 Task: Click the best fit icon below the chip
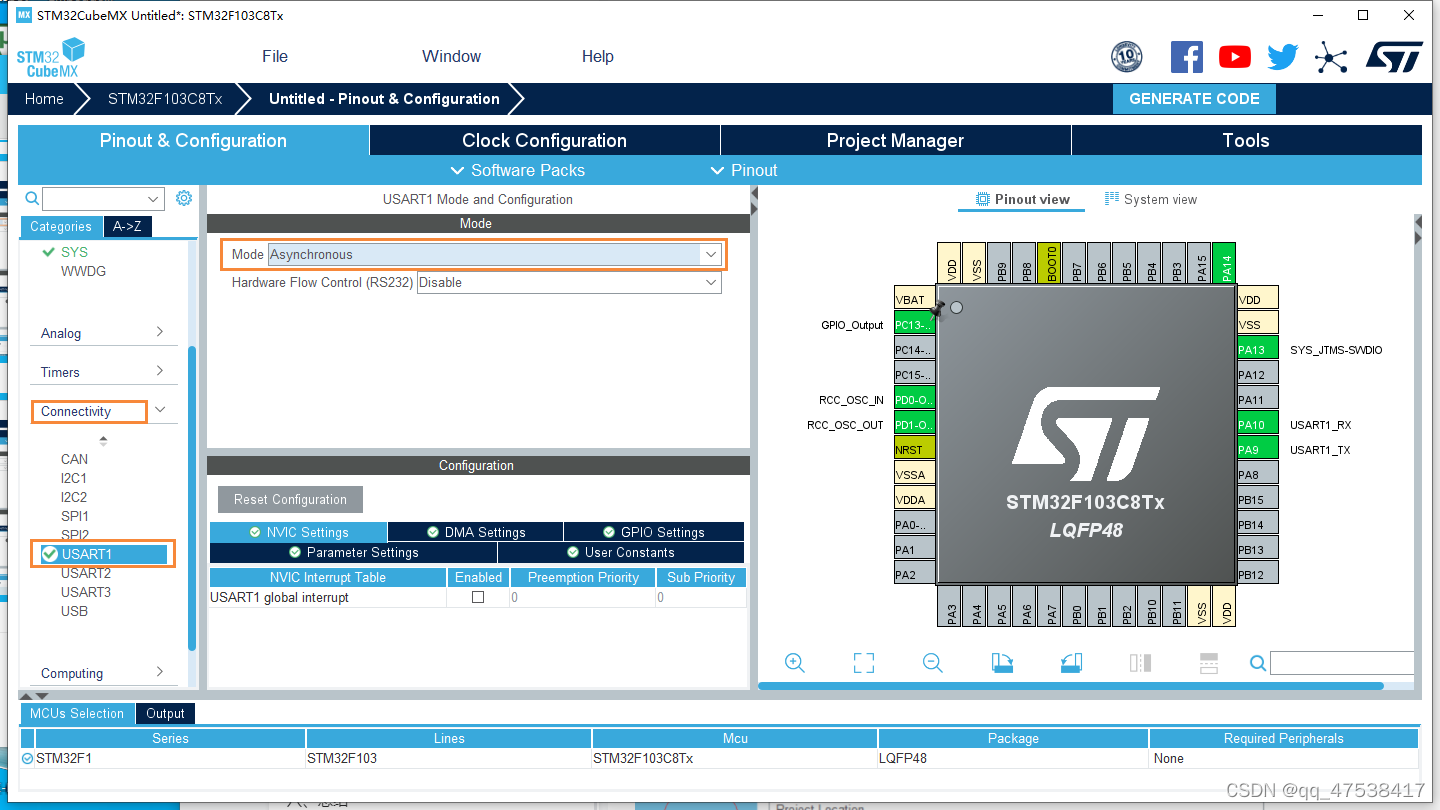862,663
